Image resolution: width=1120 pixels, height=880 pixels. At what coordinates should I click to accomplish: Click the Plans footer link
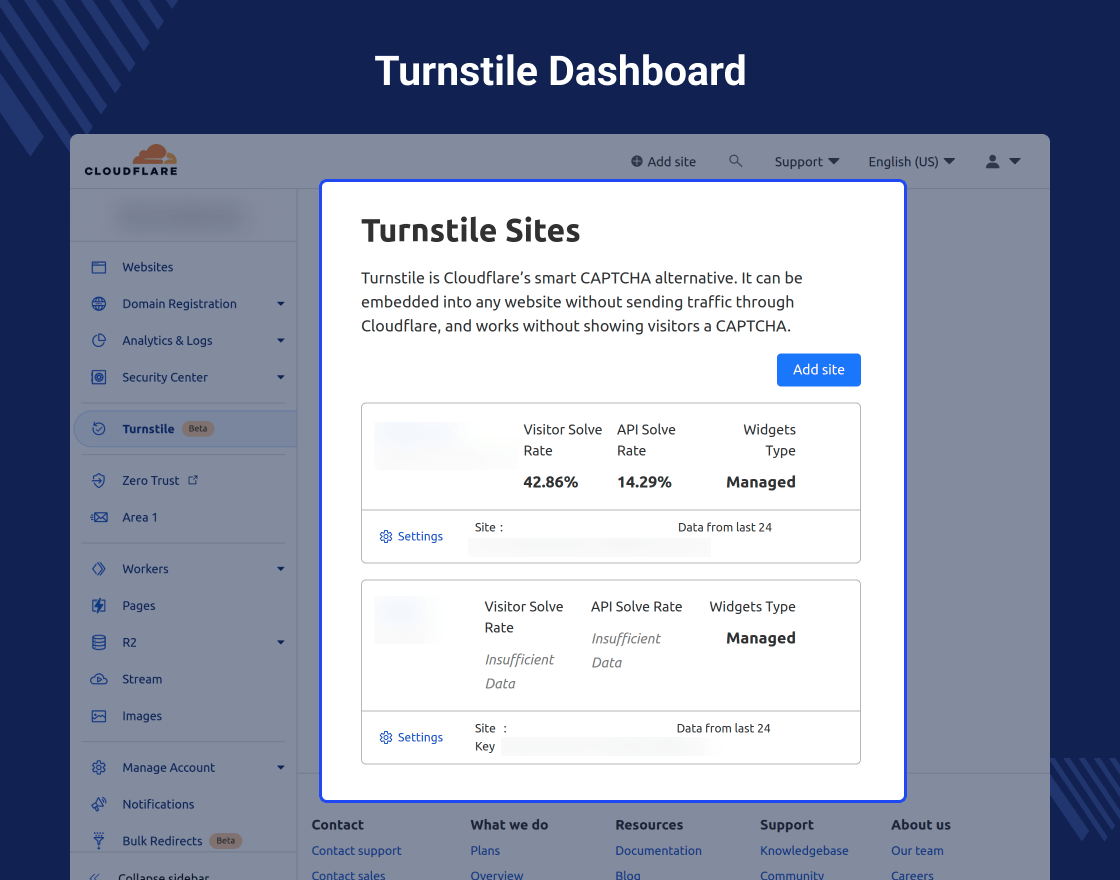[485, 851]
